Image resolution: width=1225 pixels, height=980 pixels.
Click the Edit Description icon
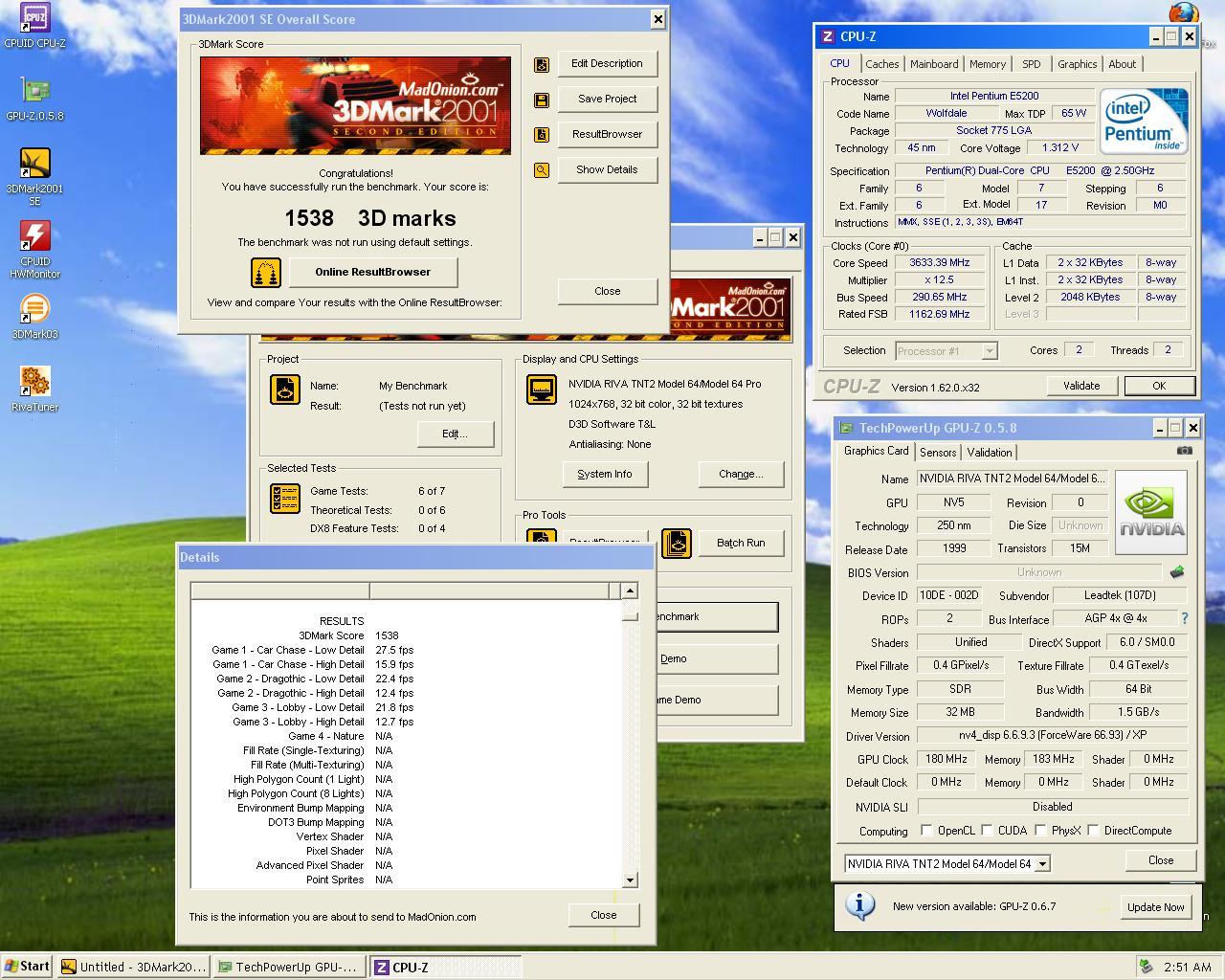click(542, 64)
